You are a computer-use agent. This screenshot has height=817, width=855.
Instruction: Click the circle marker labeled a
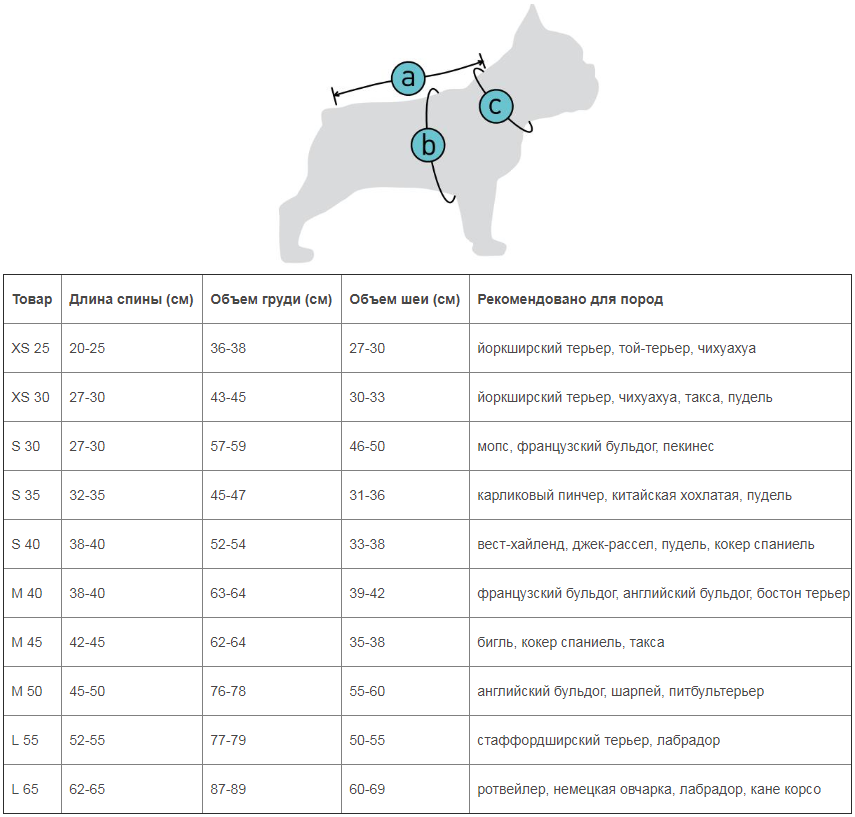[x=407, y=78]
